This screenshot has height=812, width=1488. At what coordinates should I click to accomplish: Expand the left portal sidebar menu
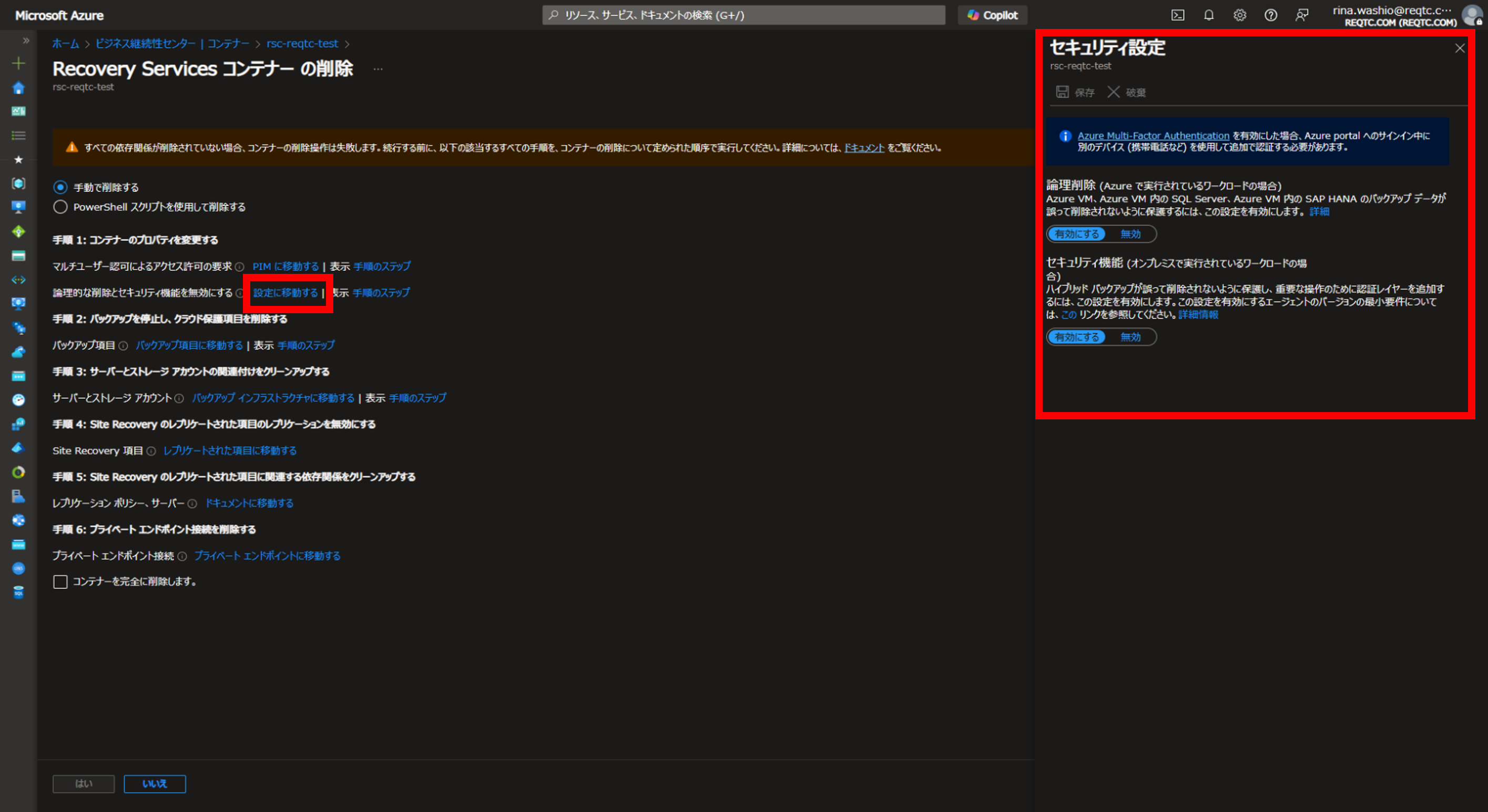pos(26,40)
